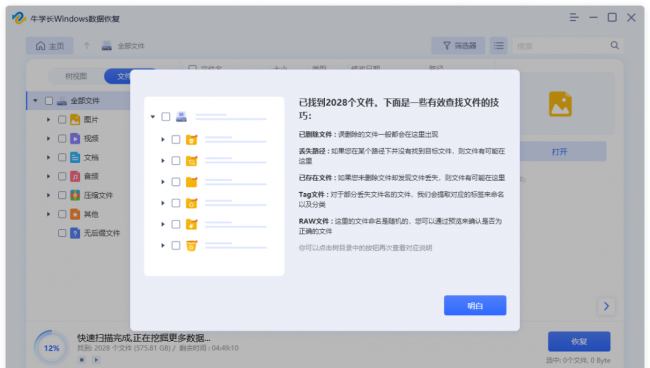Check the 压缩文件 checkbox

pyautogui.click(x=62, y=195)
